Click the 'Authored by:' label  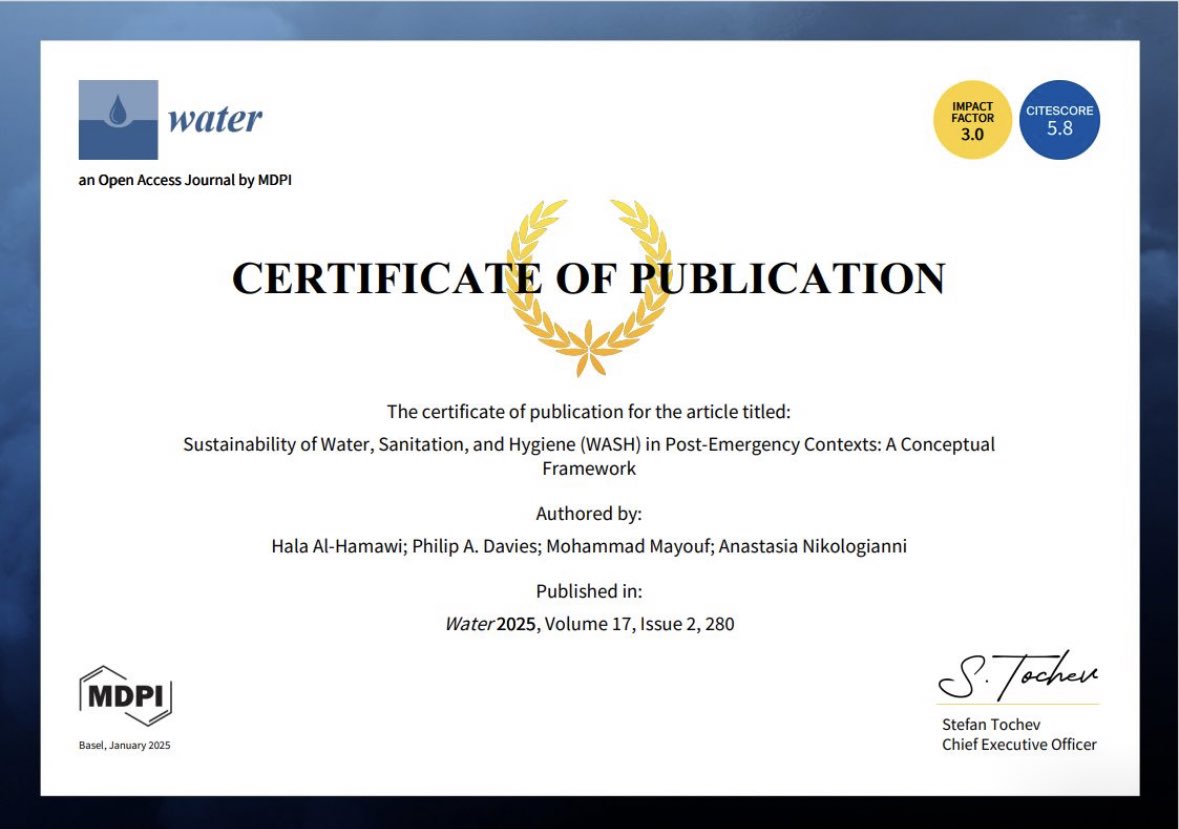click(x=589, y=513)
